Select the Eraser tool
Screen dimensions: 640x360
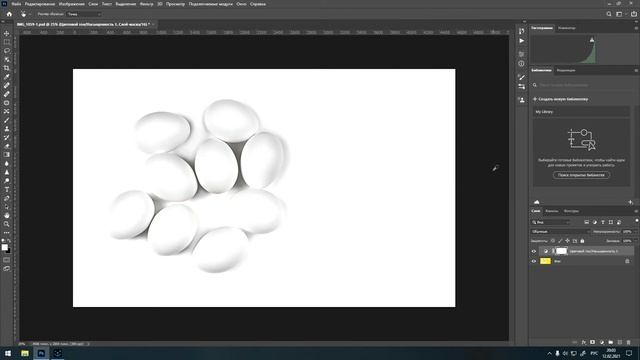click(7, 146)
